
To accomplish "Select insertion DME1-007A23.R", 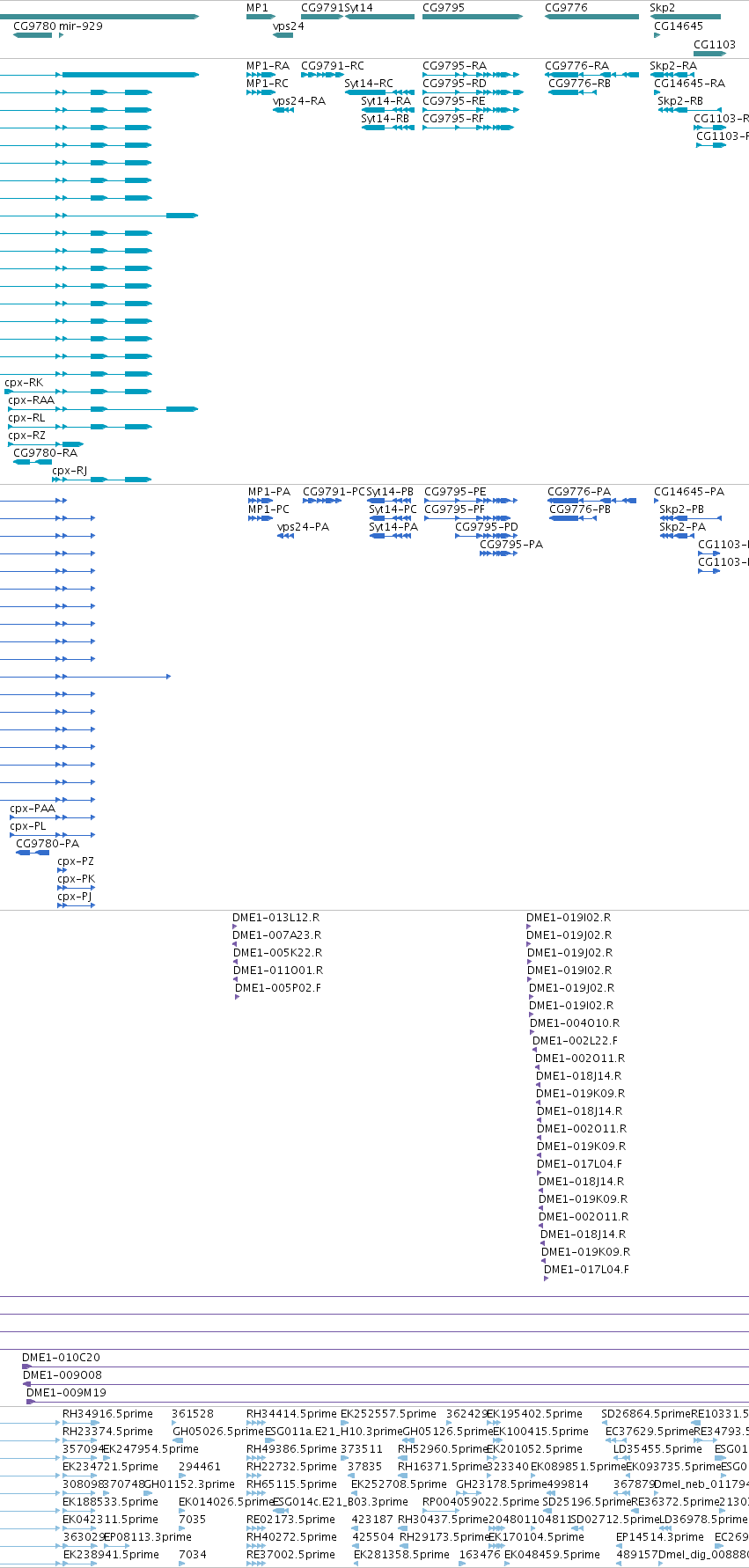I will coord(277,935).
